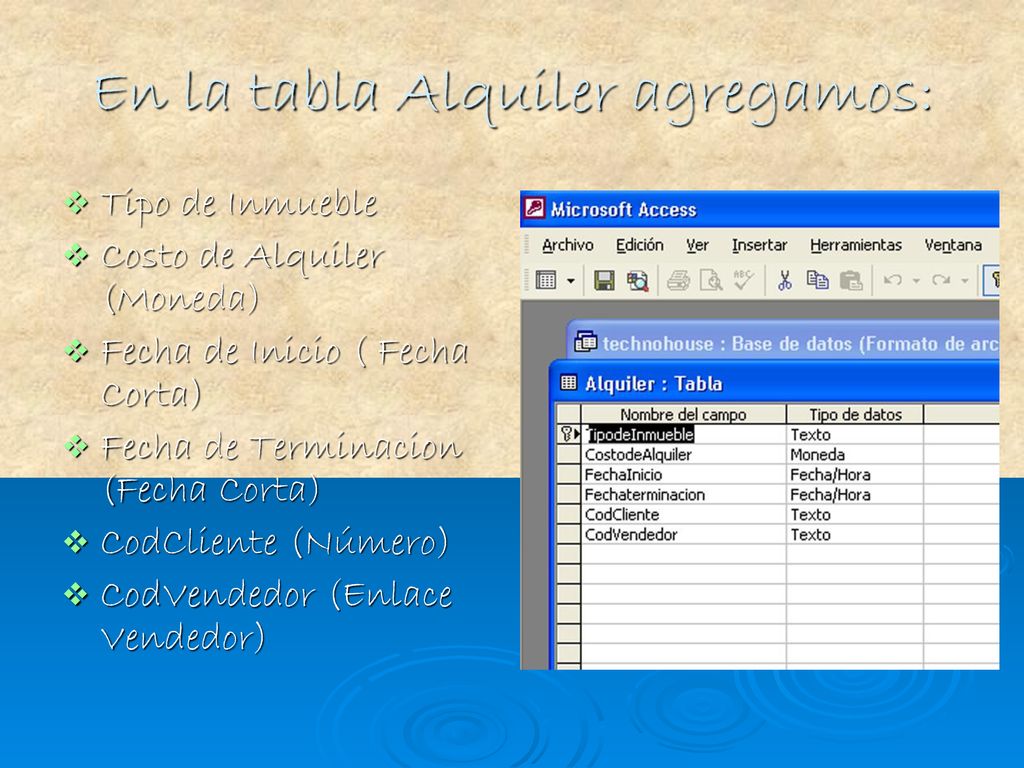Viewport: 1024px width, 768px height.
Task: Open the Archivo menu
Action: tap(568, 245)
